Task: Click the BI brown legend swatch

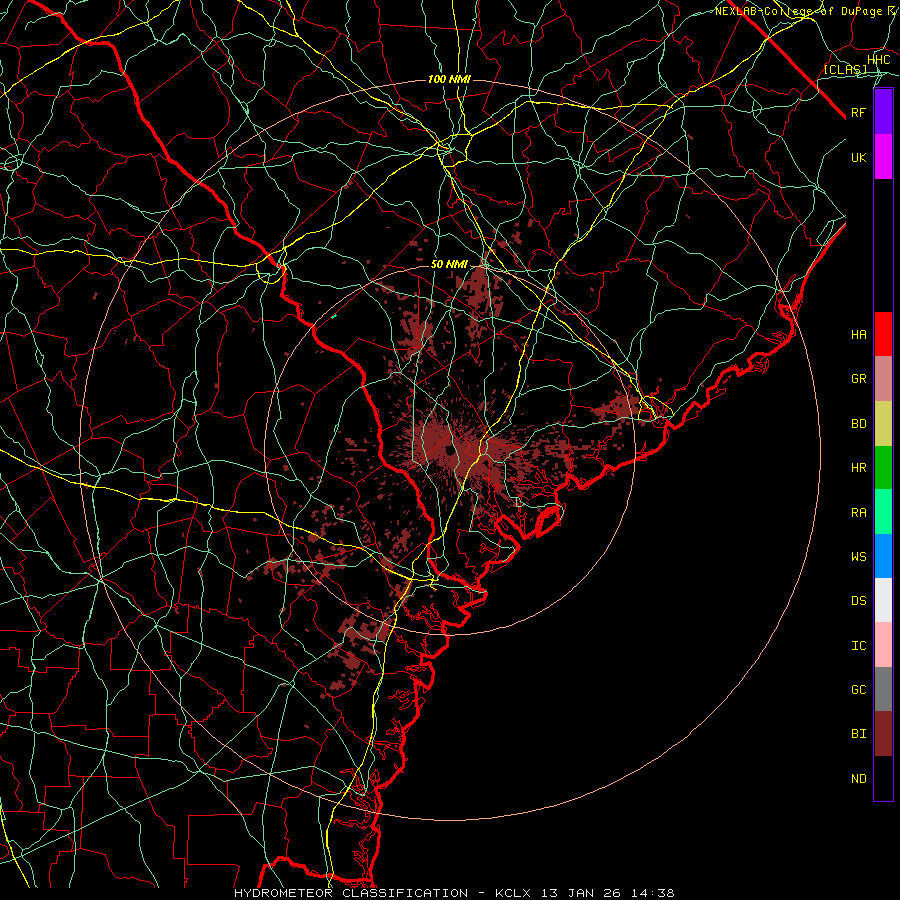Action: pyautogui.click(x=883, y=734)
